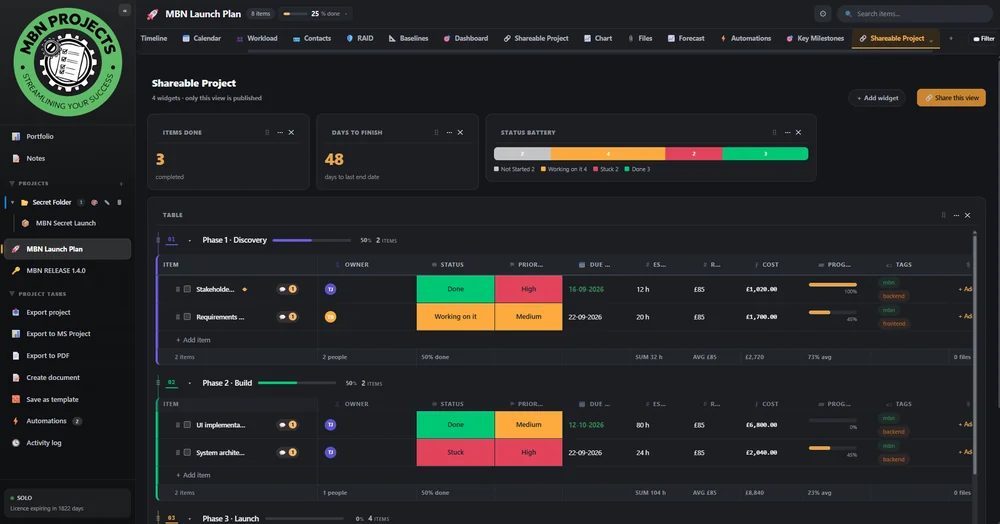
Task: Switch to the Timeline tab
Action: 154,38
